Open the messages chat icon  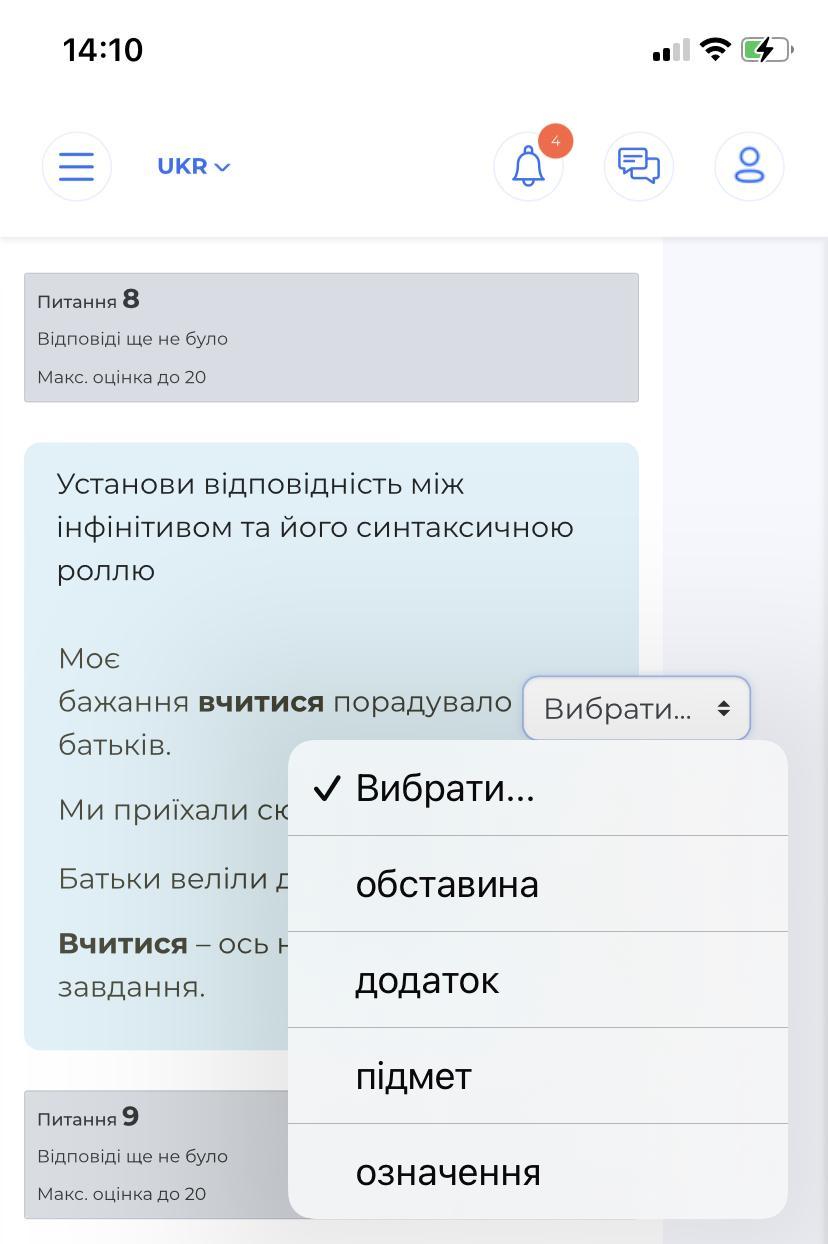pos(638,166)
